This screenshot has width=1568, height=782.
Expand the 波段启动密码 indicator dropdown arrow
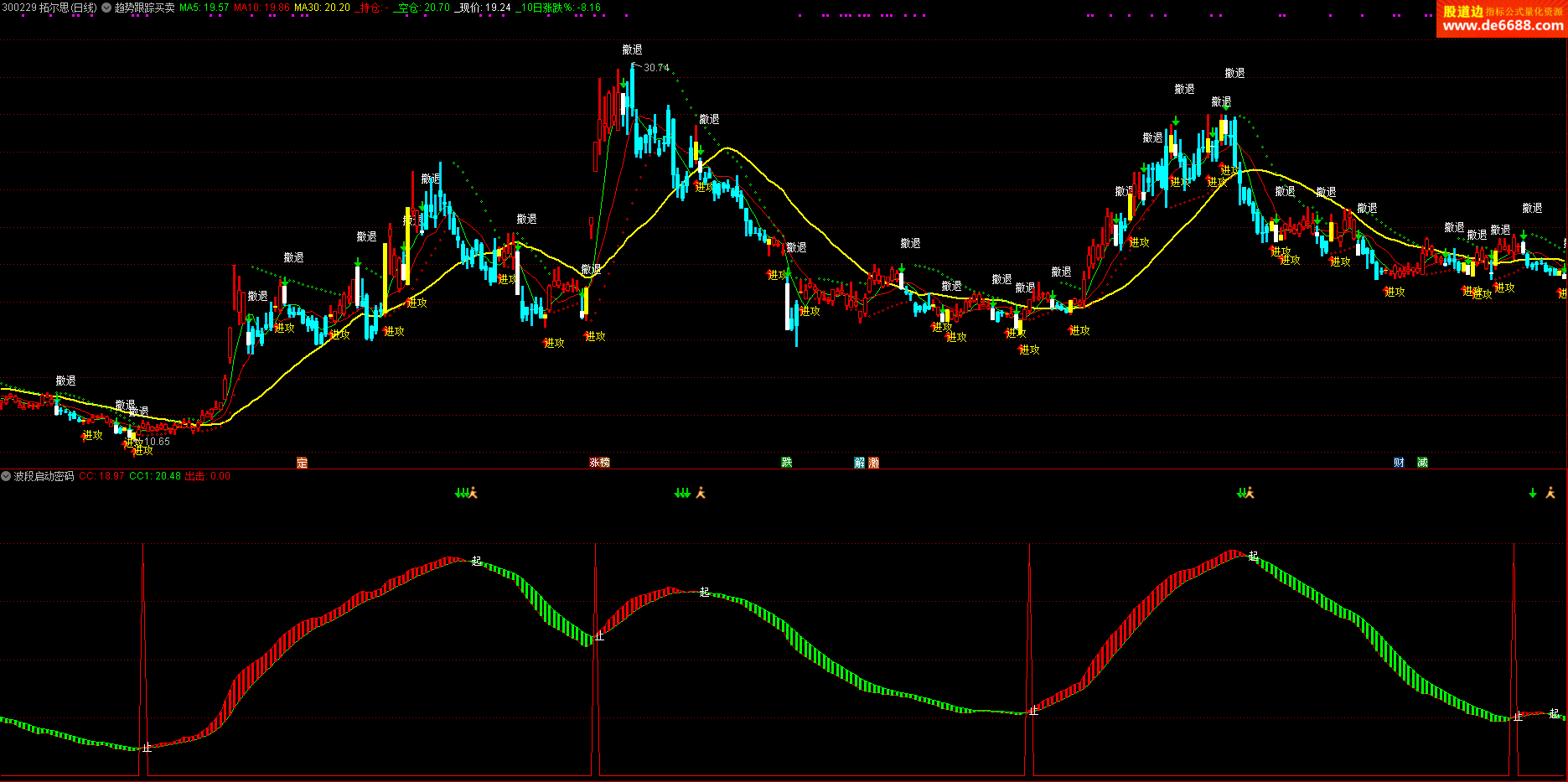(x=6, y=476)
